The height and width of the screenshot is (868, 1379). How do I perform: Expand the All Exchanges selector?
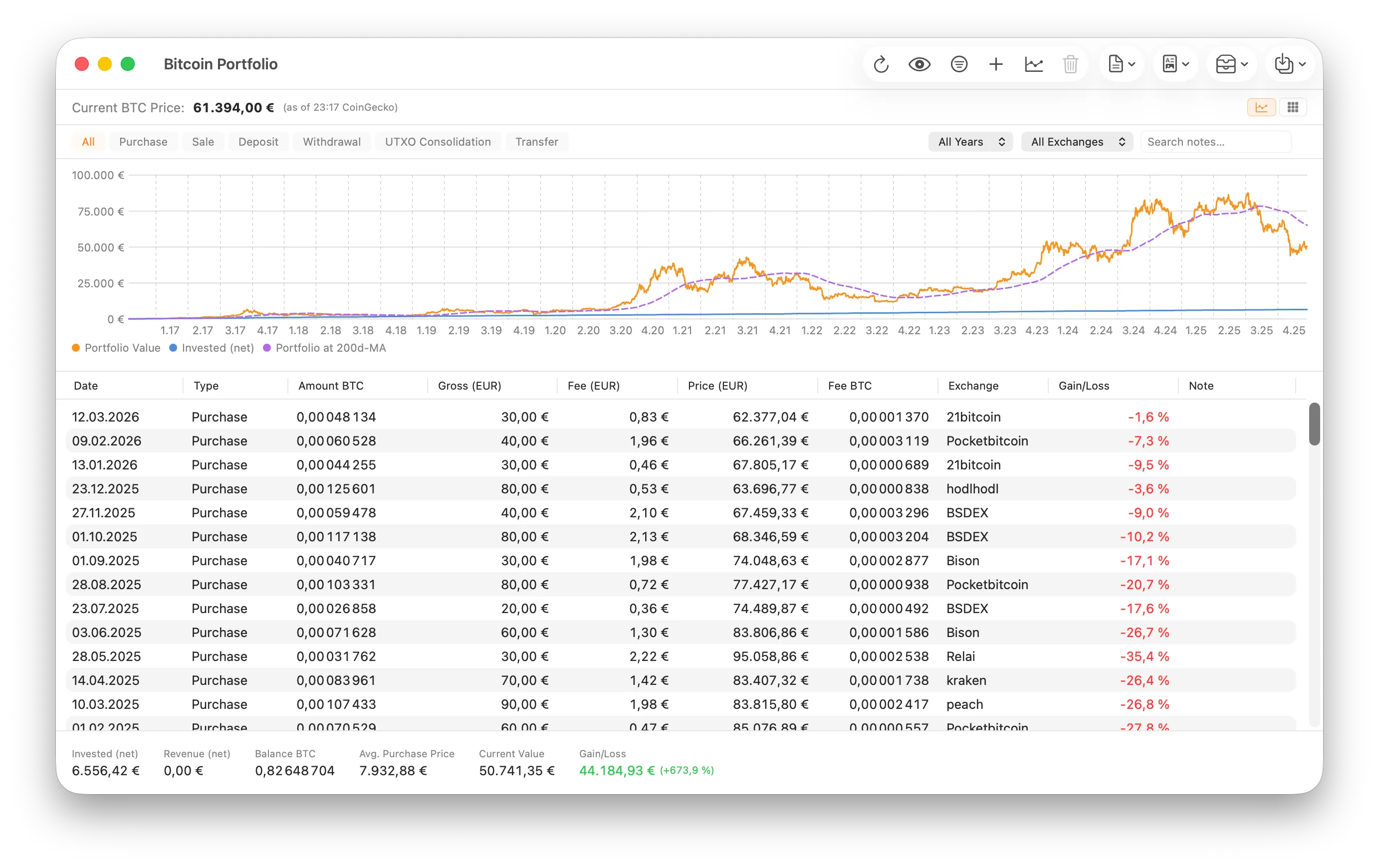coord(1077,142)
